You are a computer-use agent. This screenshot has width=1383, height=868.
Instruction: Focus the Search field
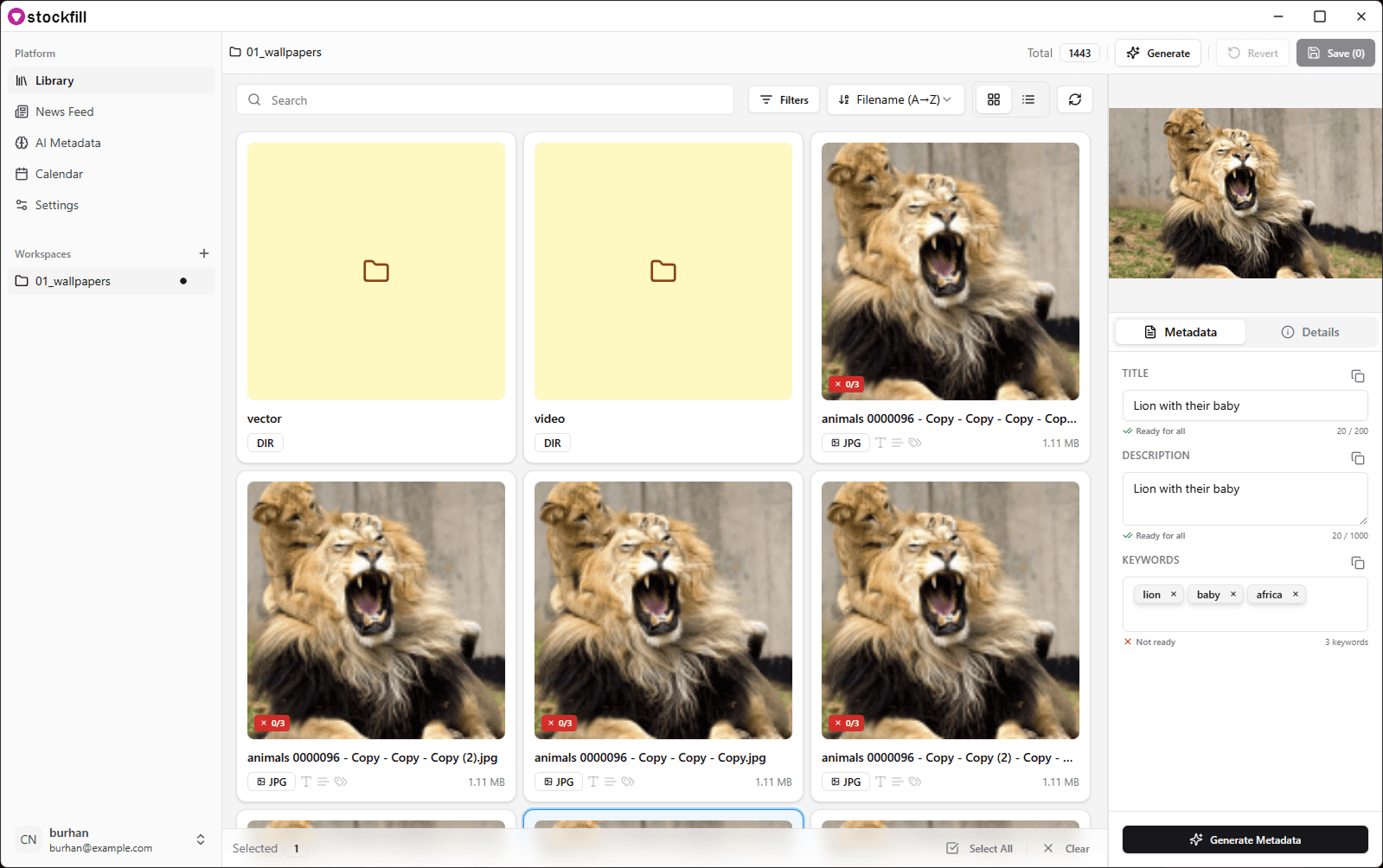click(485, 99)
